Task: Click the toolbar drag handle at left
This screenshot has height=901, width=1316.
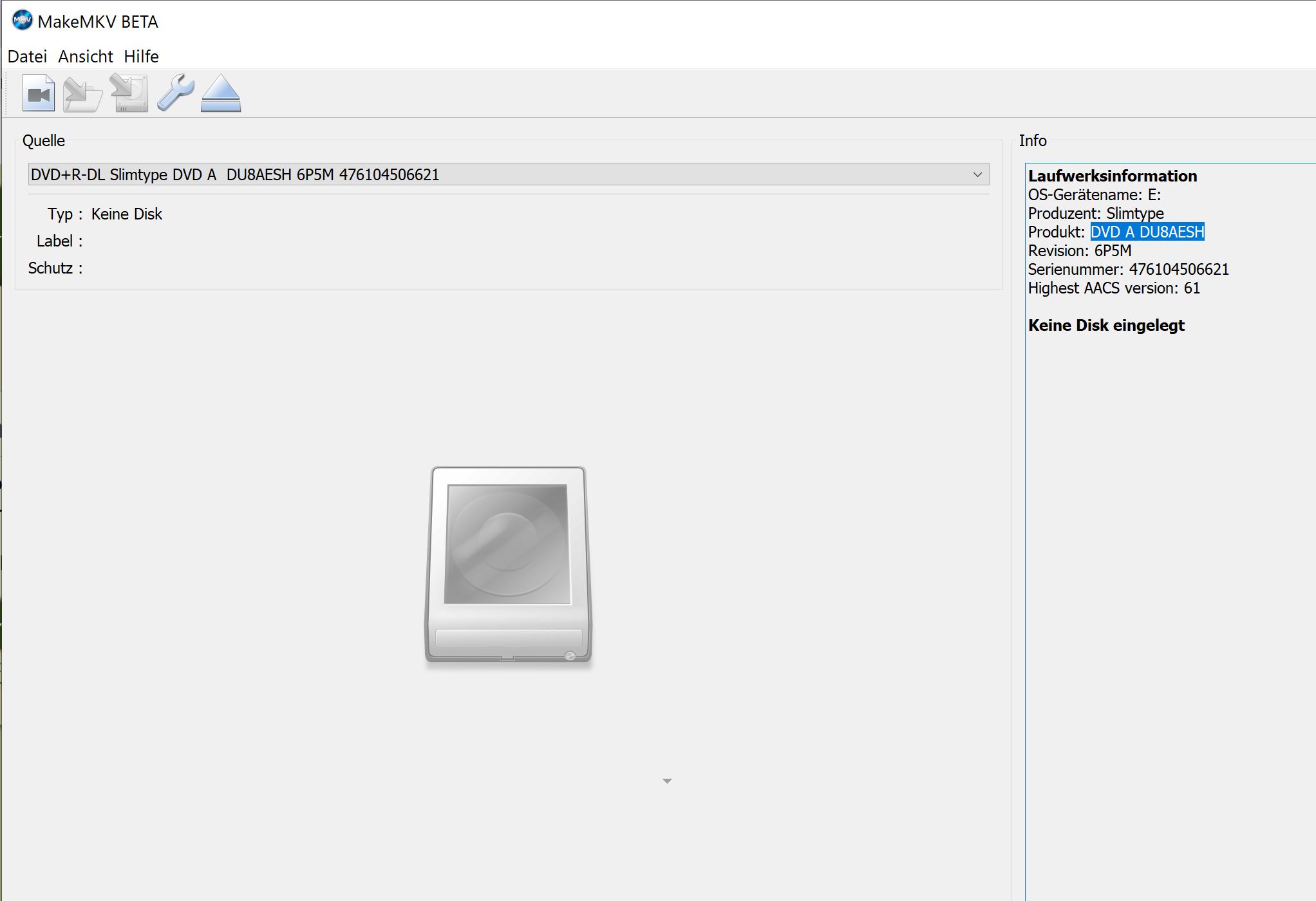Action: [7, 94]
